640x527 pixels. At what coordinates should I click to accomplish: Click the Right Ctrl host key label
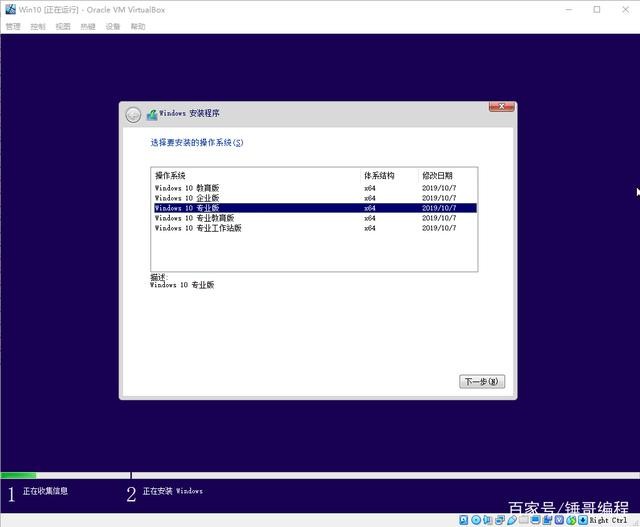tap(608, 520)
